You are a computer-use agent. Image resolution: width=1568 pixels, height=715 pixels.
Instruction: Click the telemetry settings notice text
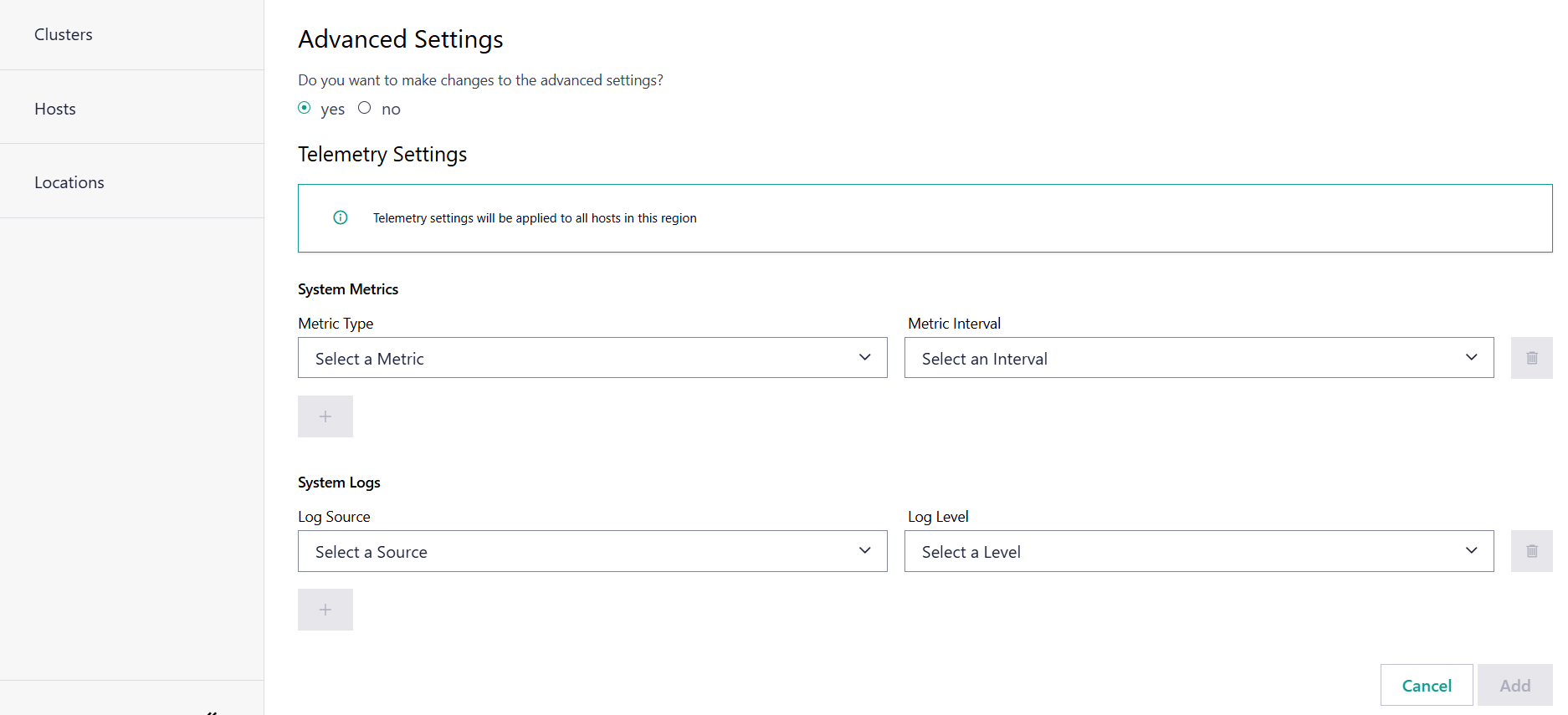coord(535,218)
